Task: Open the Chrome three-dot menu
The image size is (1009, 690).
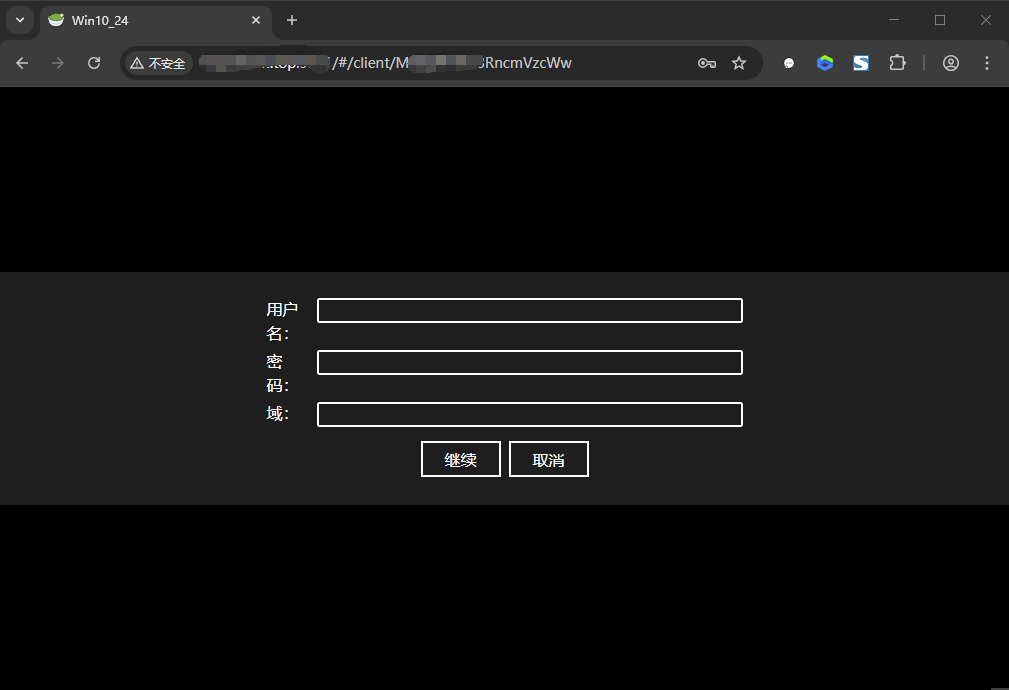Action: pyautogui.click(x=987, y=63)
